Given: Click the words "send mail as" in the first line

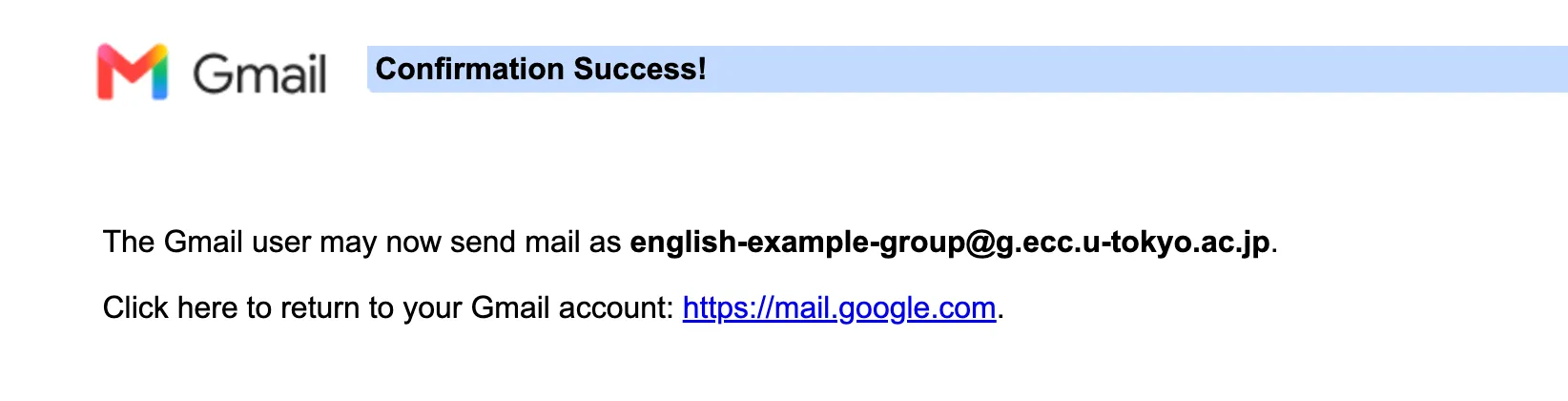Looking at the screenshot, I should coord(536,243).
